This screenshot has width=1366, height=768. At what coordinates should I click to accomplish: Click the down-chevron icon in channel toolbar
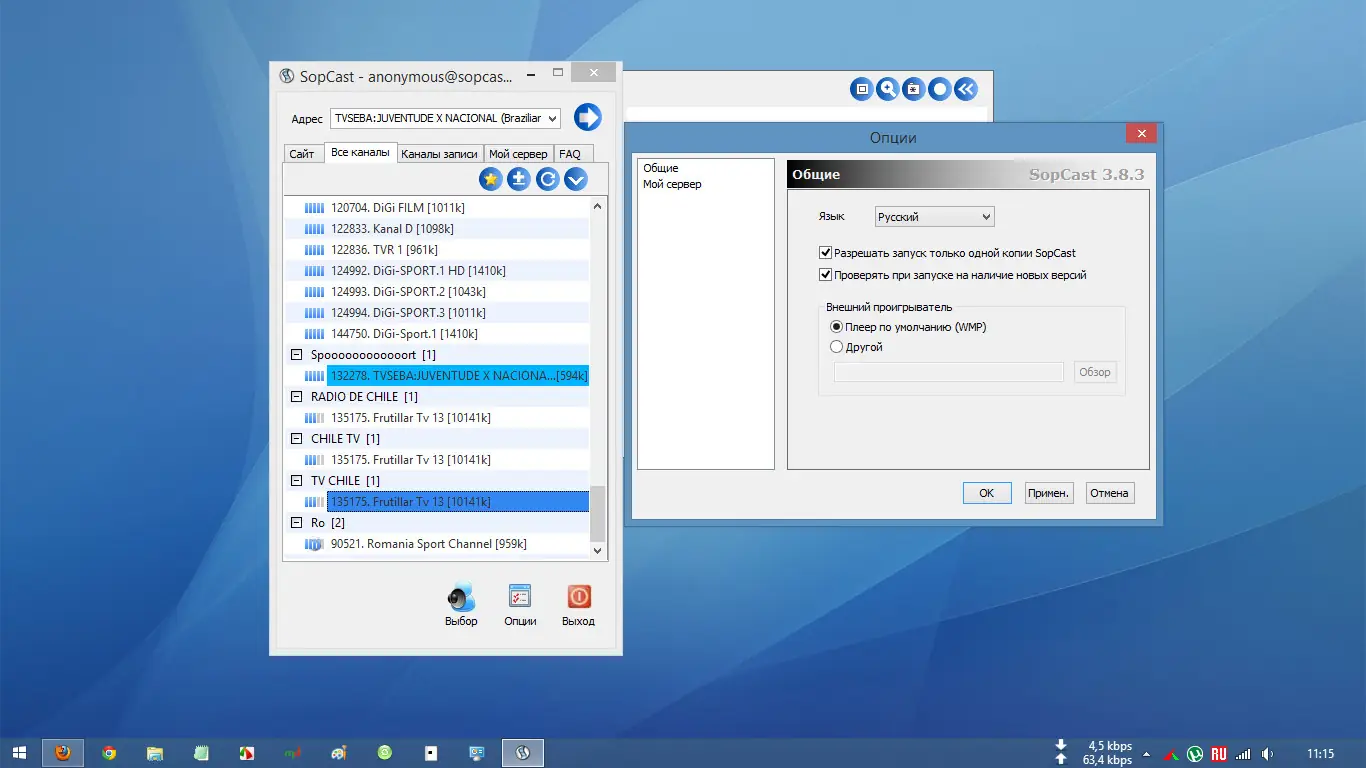pyautogui.click(x=575, y=179)
